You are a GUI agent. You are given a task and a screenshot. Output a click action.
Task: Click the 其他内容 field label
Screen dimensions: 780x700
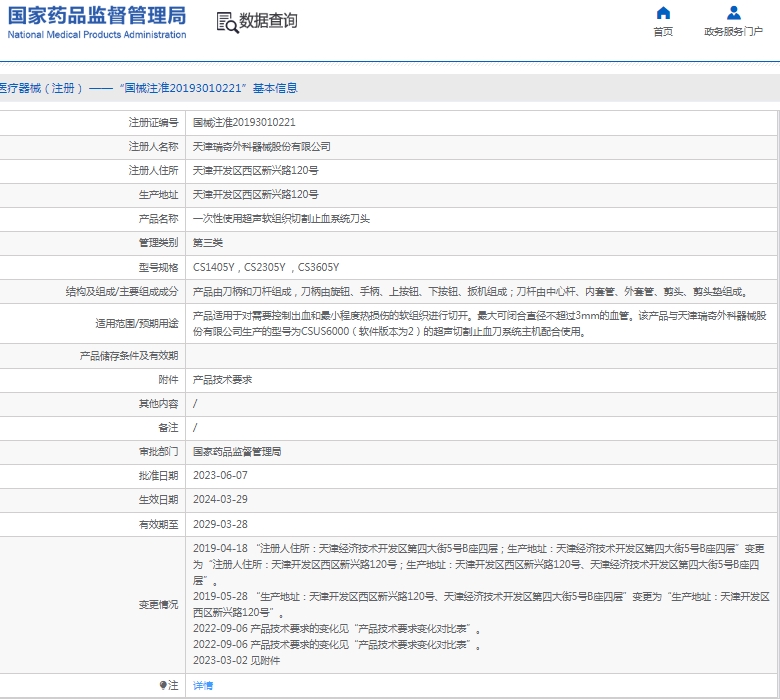(158, 403)
